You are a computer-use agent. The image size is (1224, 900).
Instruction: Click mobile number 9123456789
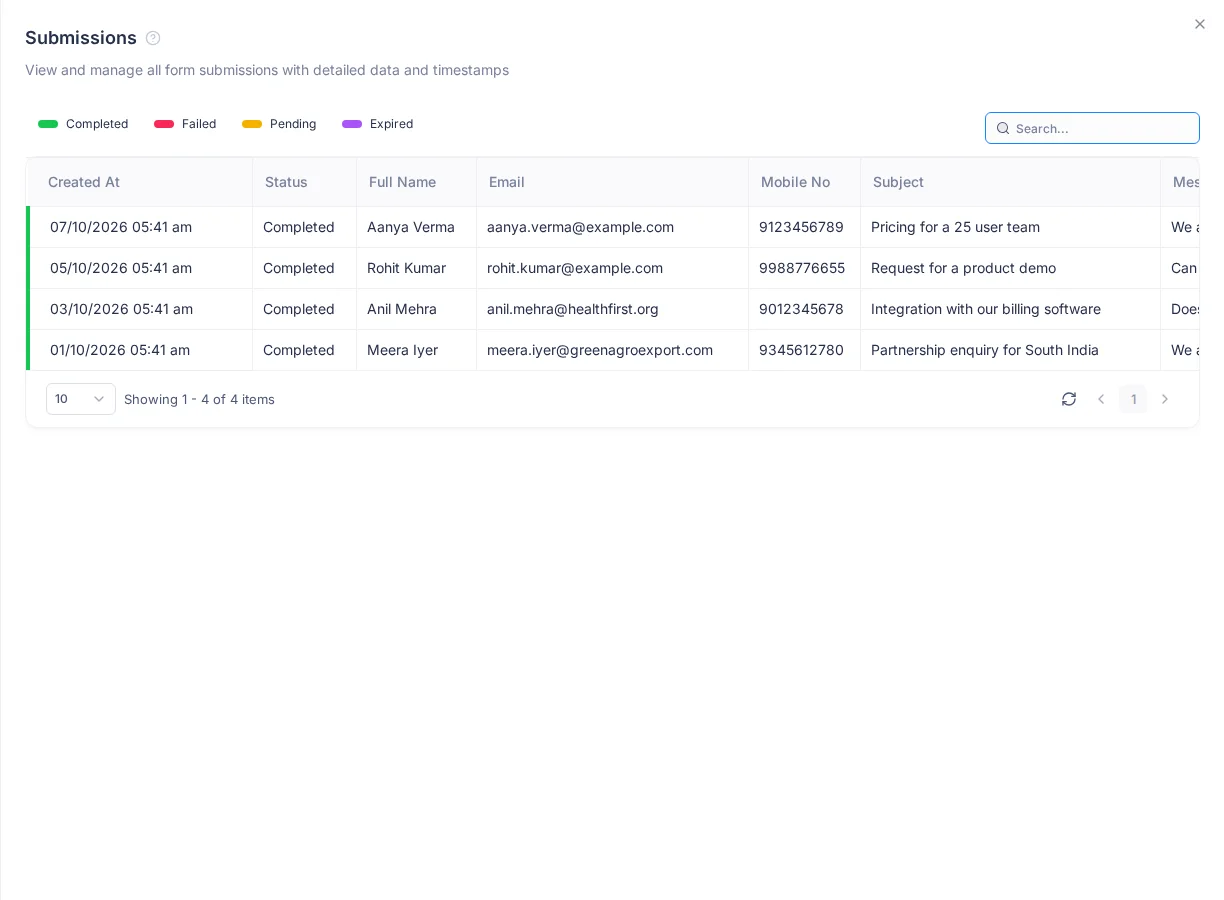click(x=801, y=227)
